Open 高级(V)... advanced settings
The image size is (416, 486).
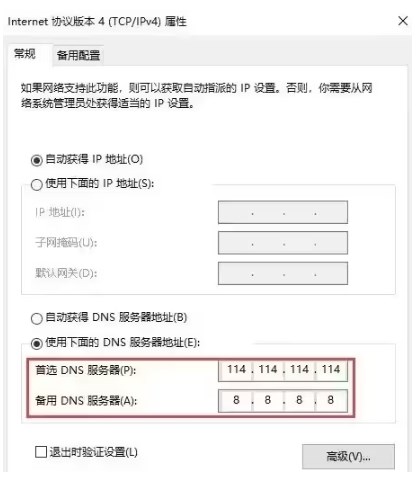[348, 456]
